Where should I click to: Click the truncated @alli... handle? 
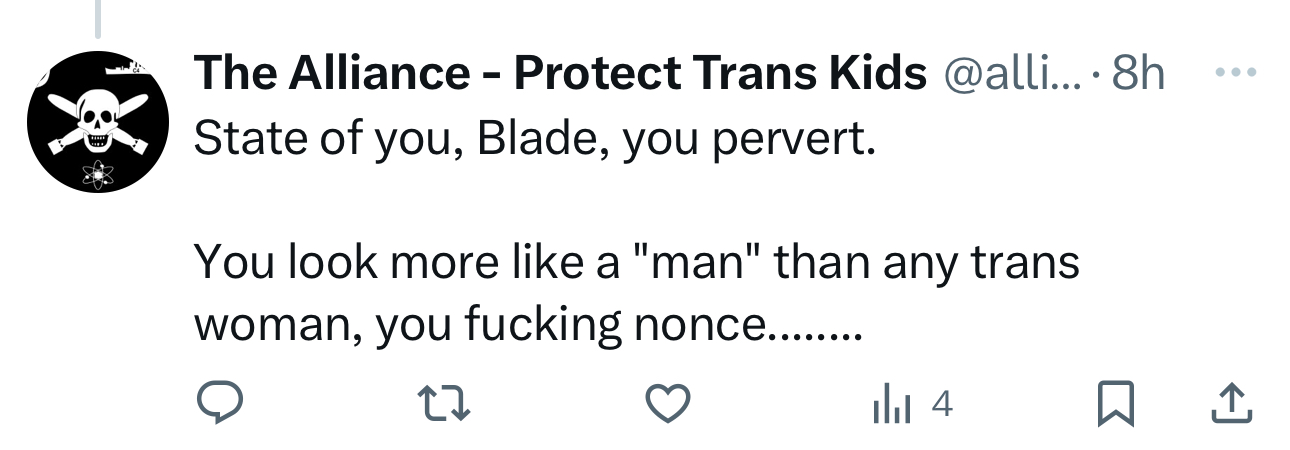(x=1013, y=73)
